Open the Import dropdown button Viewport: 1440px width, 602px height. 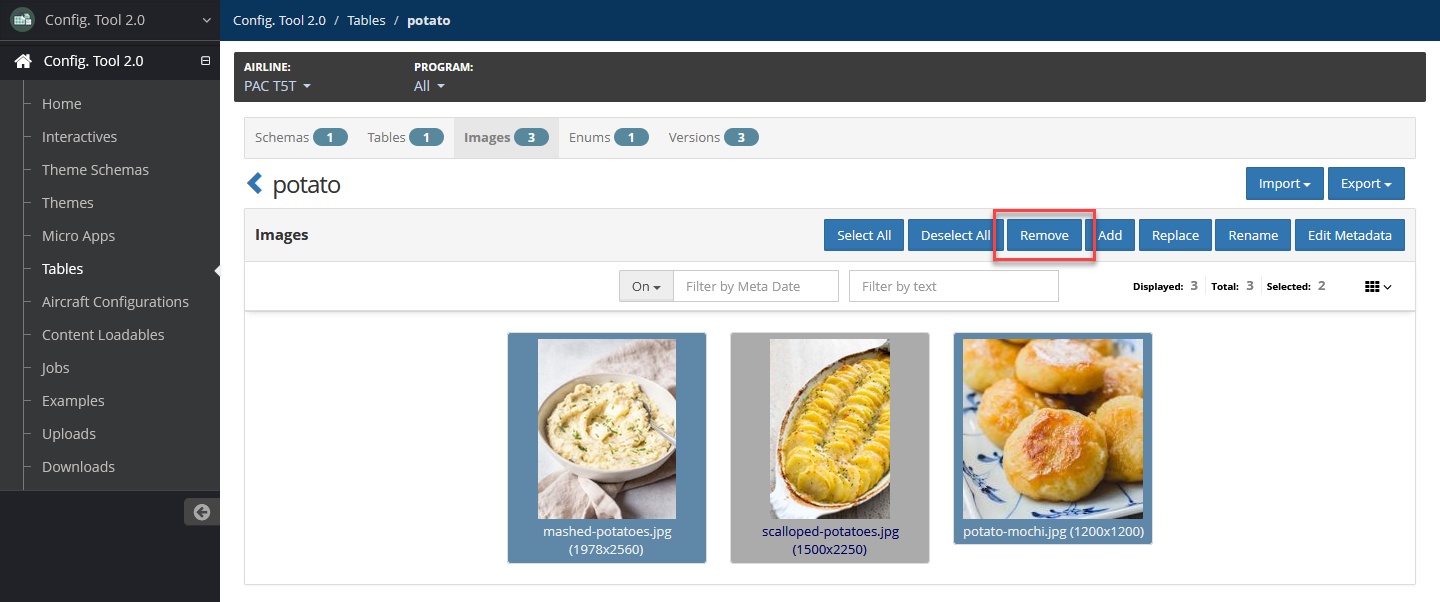pyautogui.click(x=1285, y=183)
